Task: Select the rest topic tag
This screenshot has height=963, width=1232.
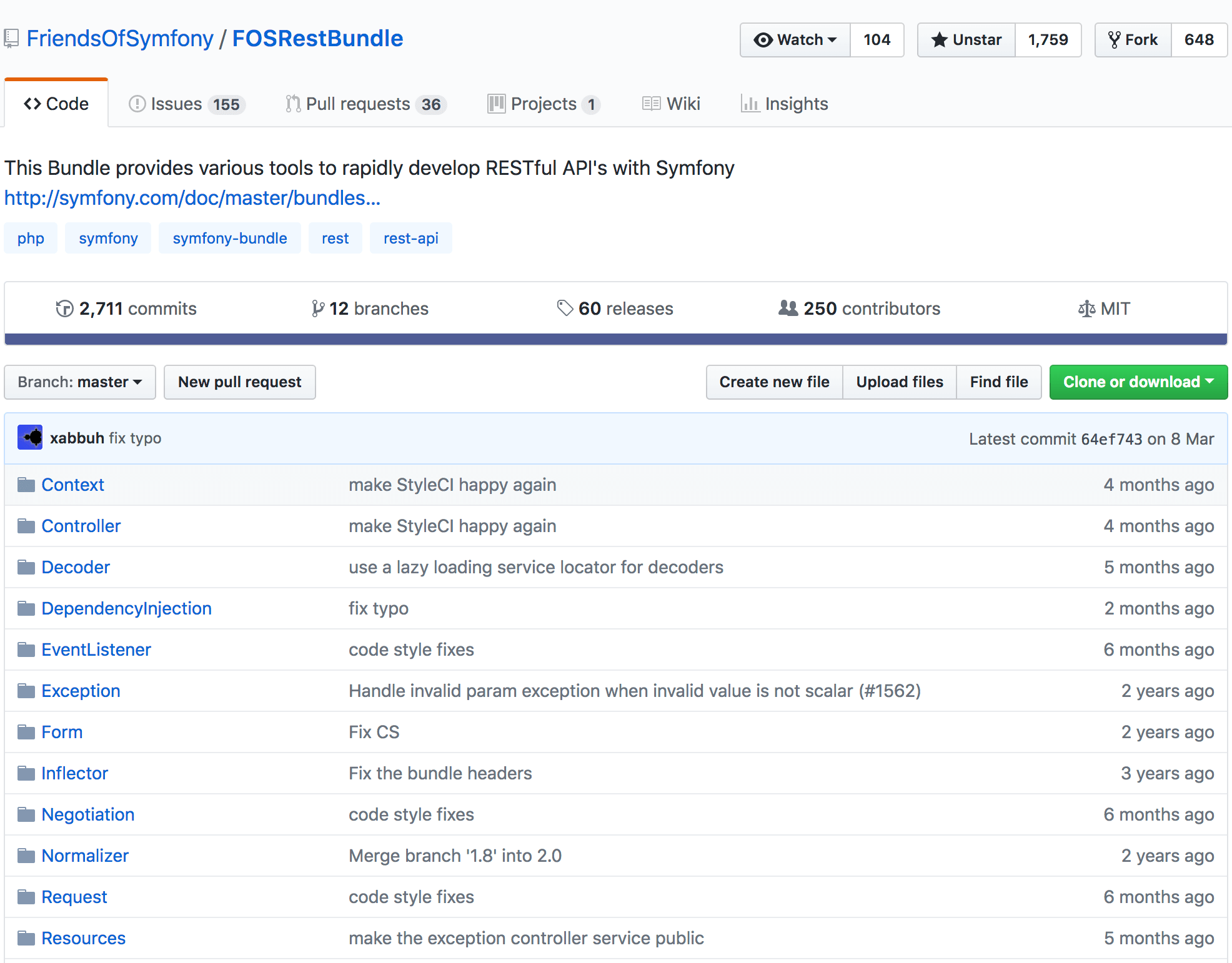Action: pyautogui.click(x=335, y=238)
